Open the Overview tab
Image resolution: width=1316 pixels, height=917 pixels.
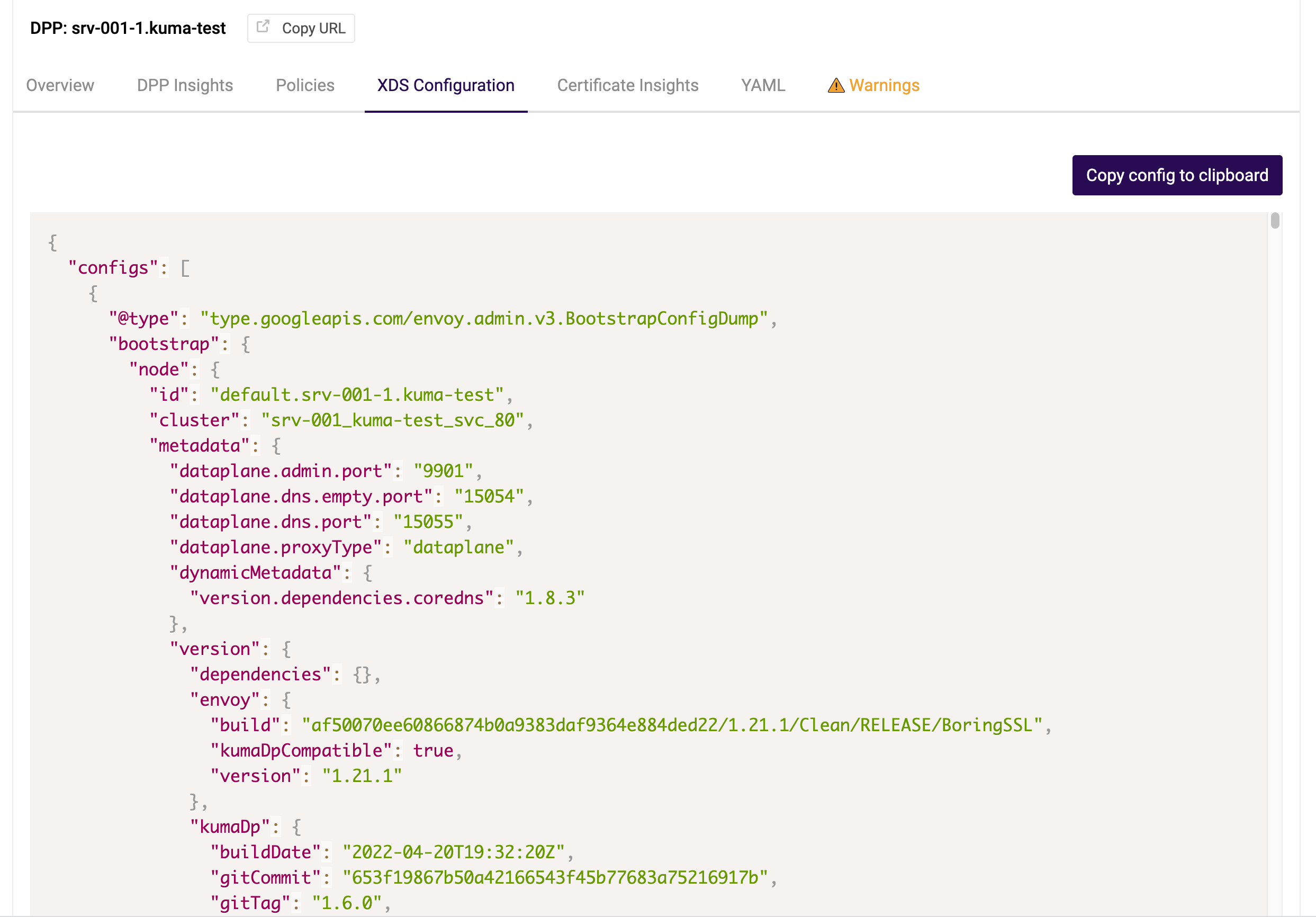tap(60, 85)
